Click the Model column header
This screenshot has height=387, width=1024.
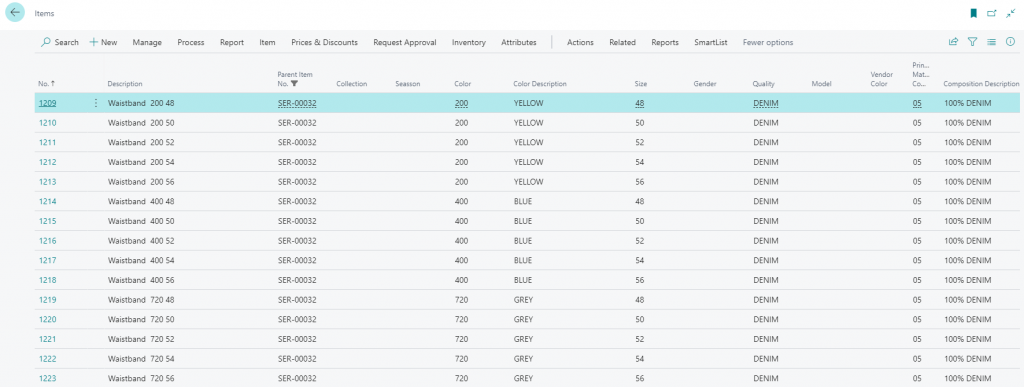[x=821, y=84]
